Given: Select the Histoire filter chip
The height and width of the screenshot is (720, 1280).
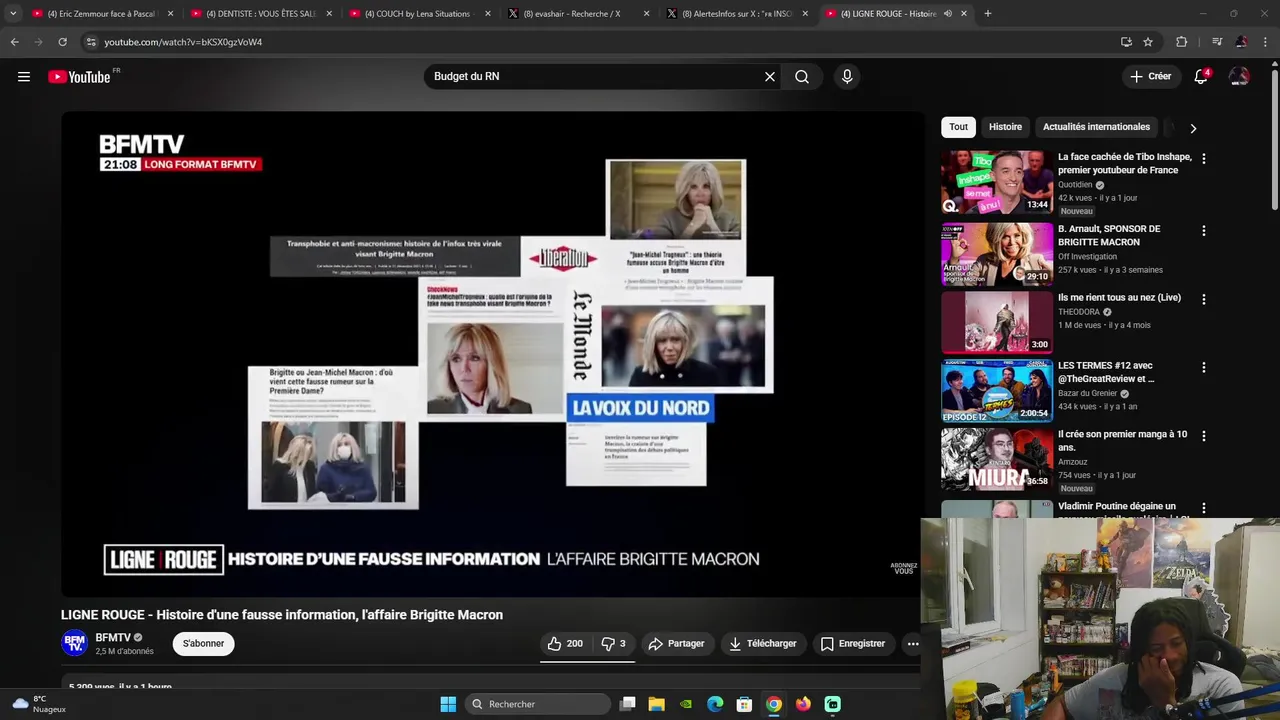Looking at the screenshot, I should coord(1005,127).
